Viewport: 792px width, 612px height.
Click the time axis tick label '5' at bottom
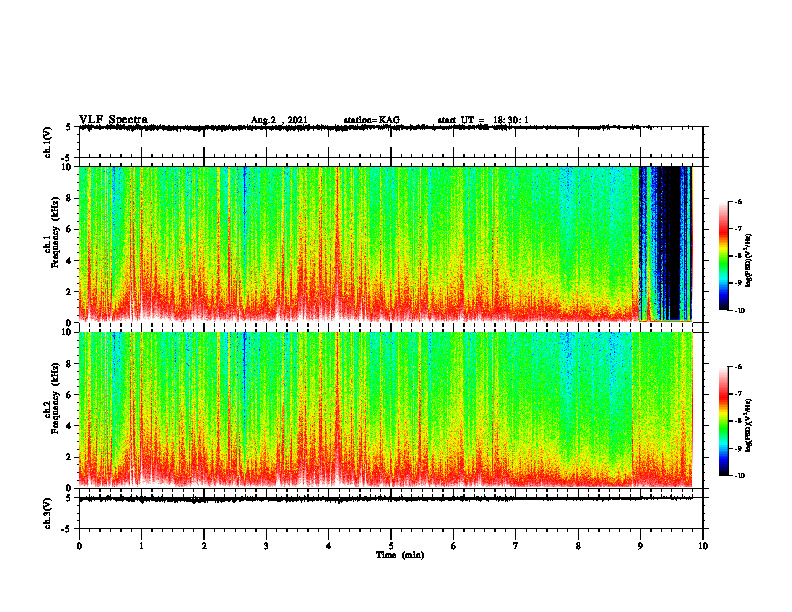click(x=391, y=546)
